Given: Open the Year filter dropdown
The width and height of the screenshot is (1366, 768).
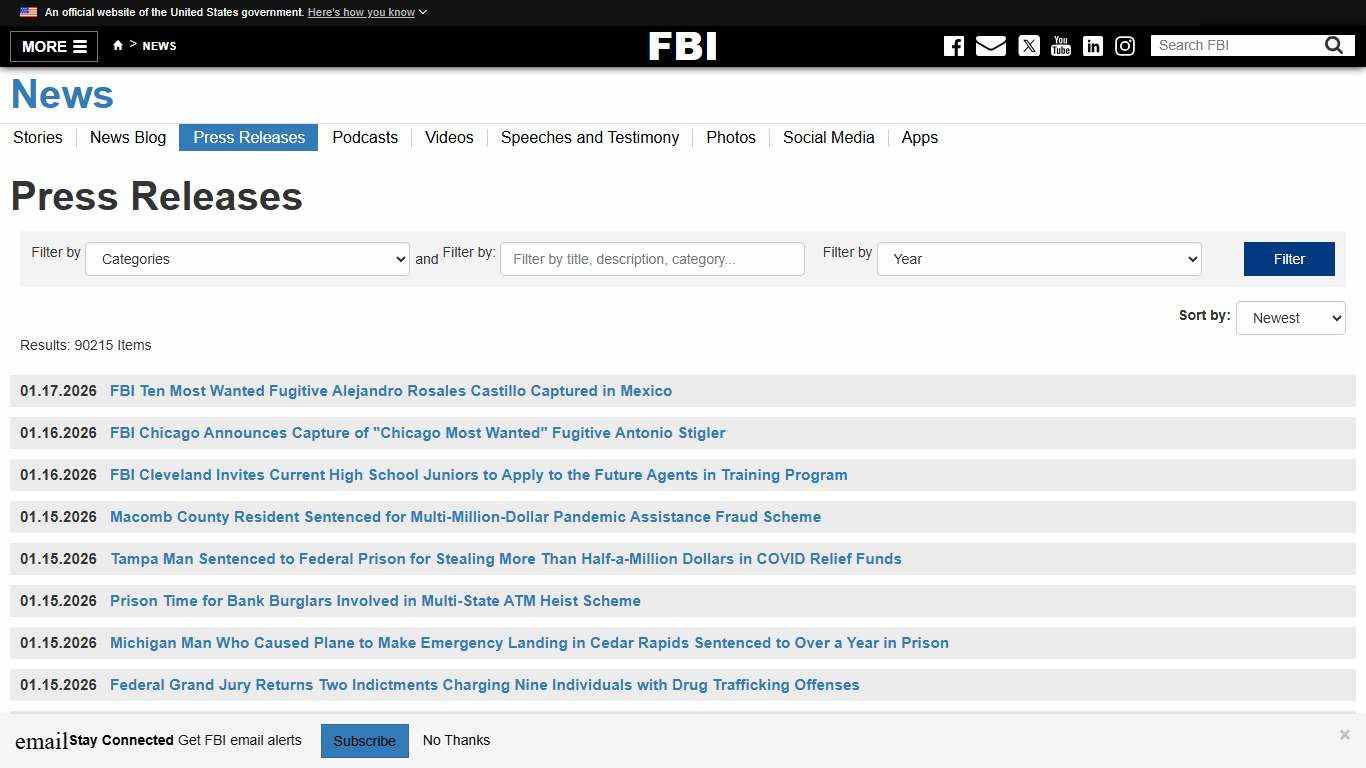Looking at the screenshot, I should (1038, 259).
